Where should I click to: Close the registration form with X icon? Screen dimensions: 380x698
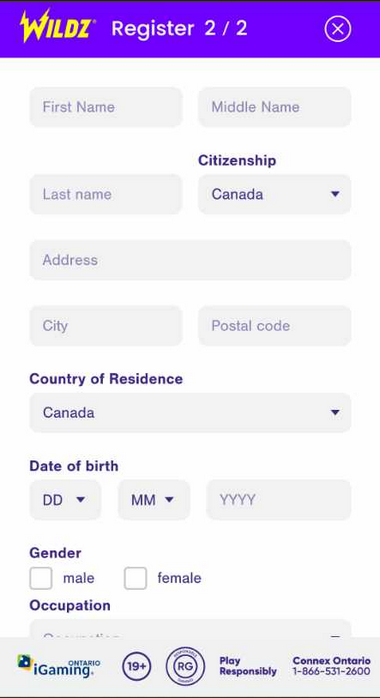click(x=338, y=29)
